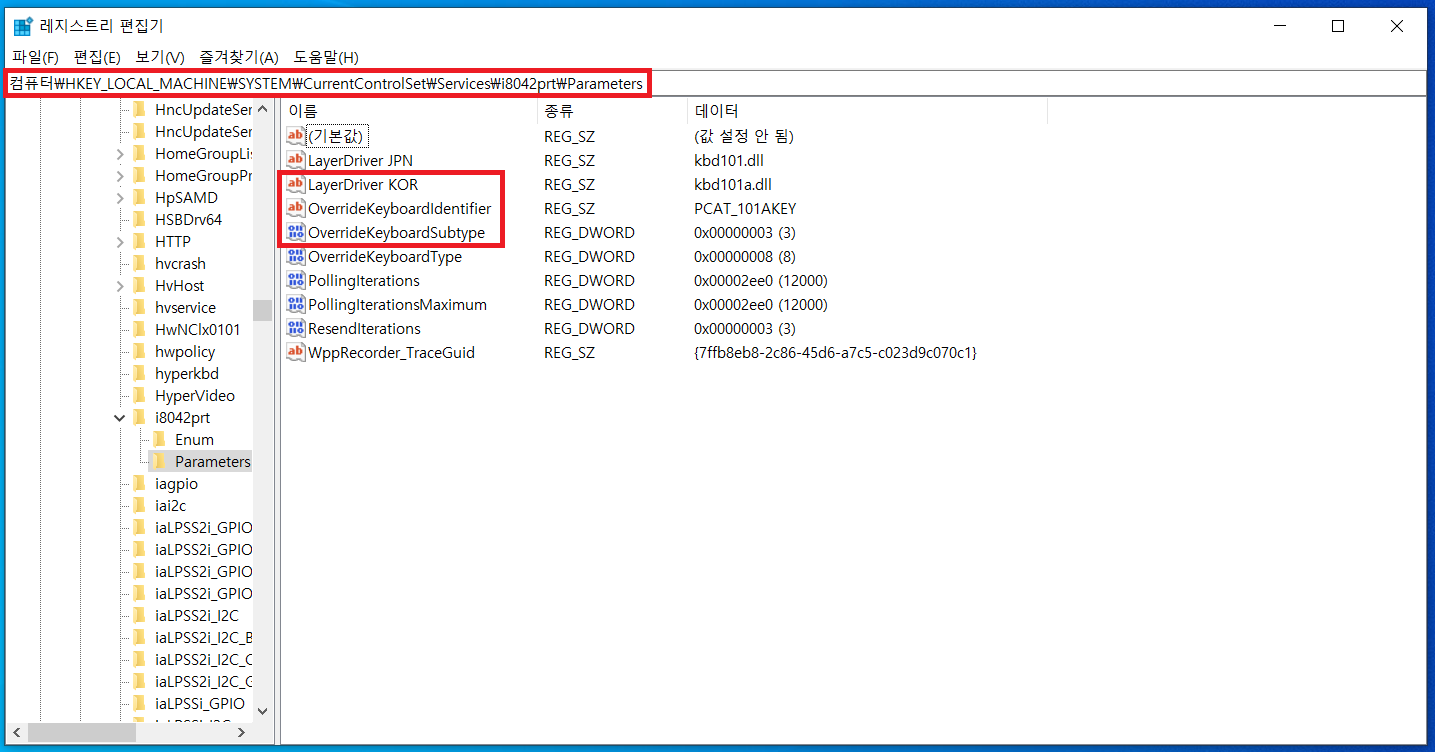Expand the HTTP key node
1435x752 pixels.
pos(120,242)
